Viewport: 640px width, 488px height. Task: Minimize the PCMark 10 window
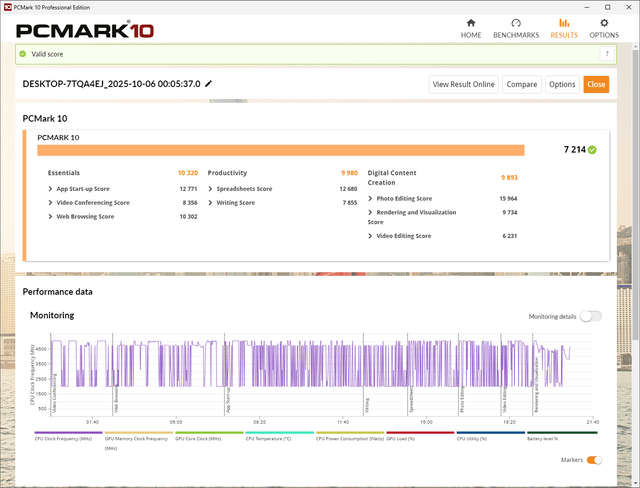coord(587,7)
